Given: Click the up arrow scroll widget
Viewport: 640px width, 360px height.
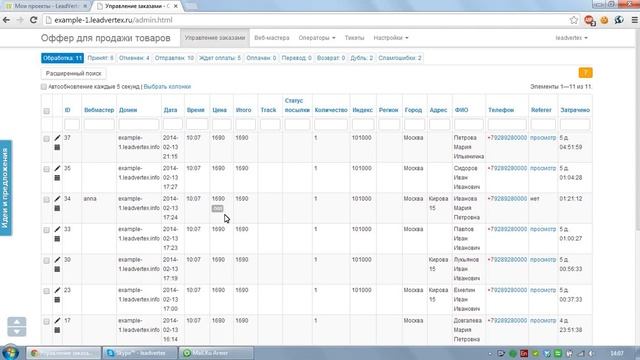Looking at the screenshot, I should (17, 322).
